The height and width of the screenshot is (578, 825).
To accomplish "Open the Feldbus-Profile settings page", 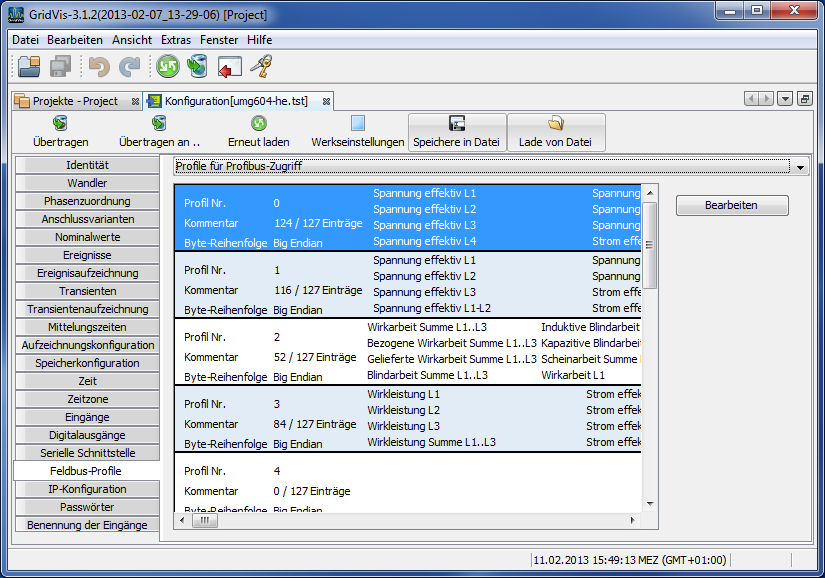I will [x=86, y=470].
